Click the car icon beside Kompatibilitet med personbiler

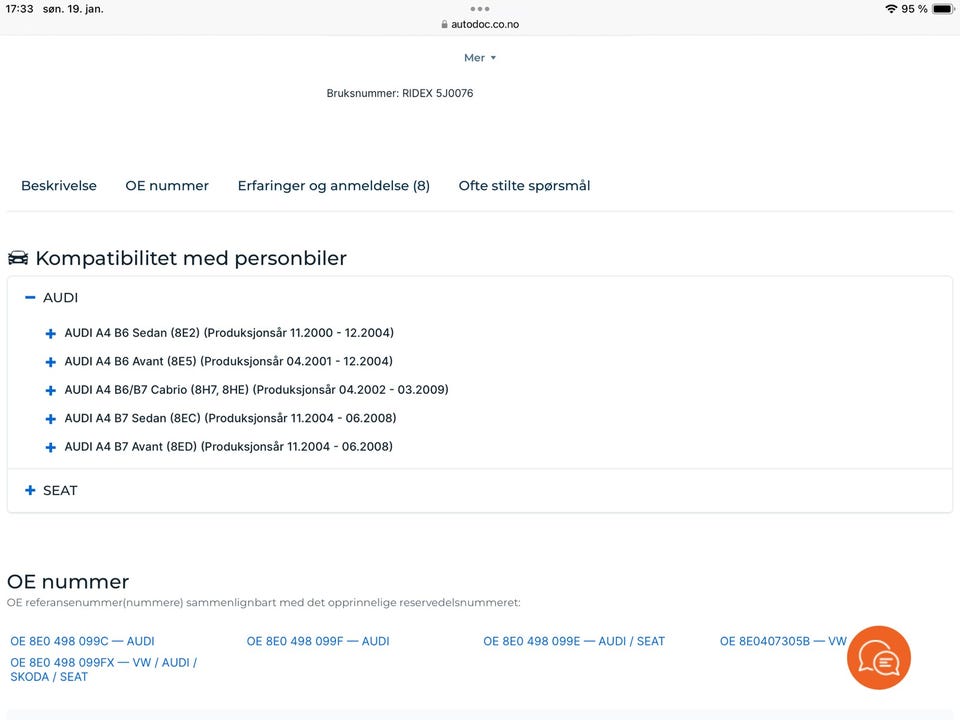coord(18,257)
